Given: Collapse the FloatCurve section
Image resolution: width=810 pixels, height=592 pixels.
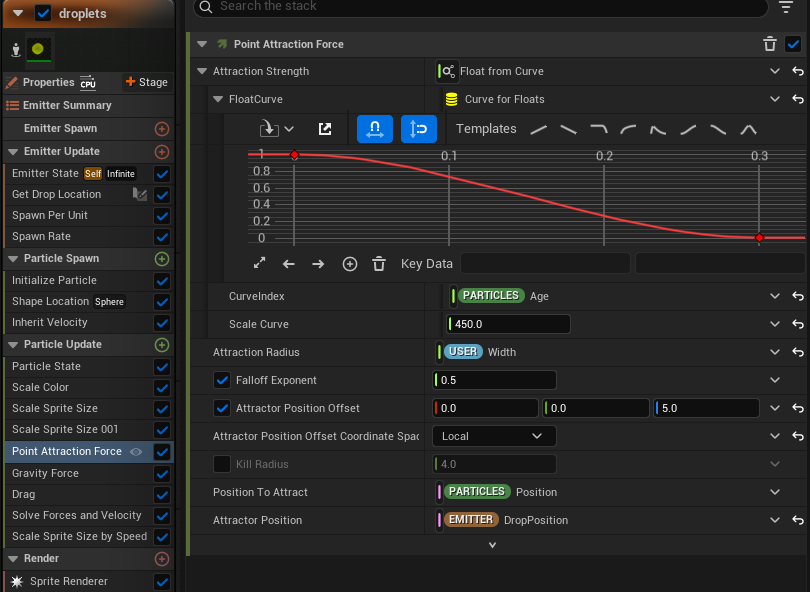Looking at the screenshot, I should (x=219, y=100).
